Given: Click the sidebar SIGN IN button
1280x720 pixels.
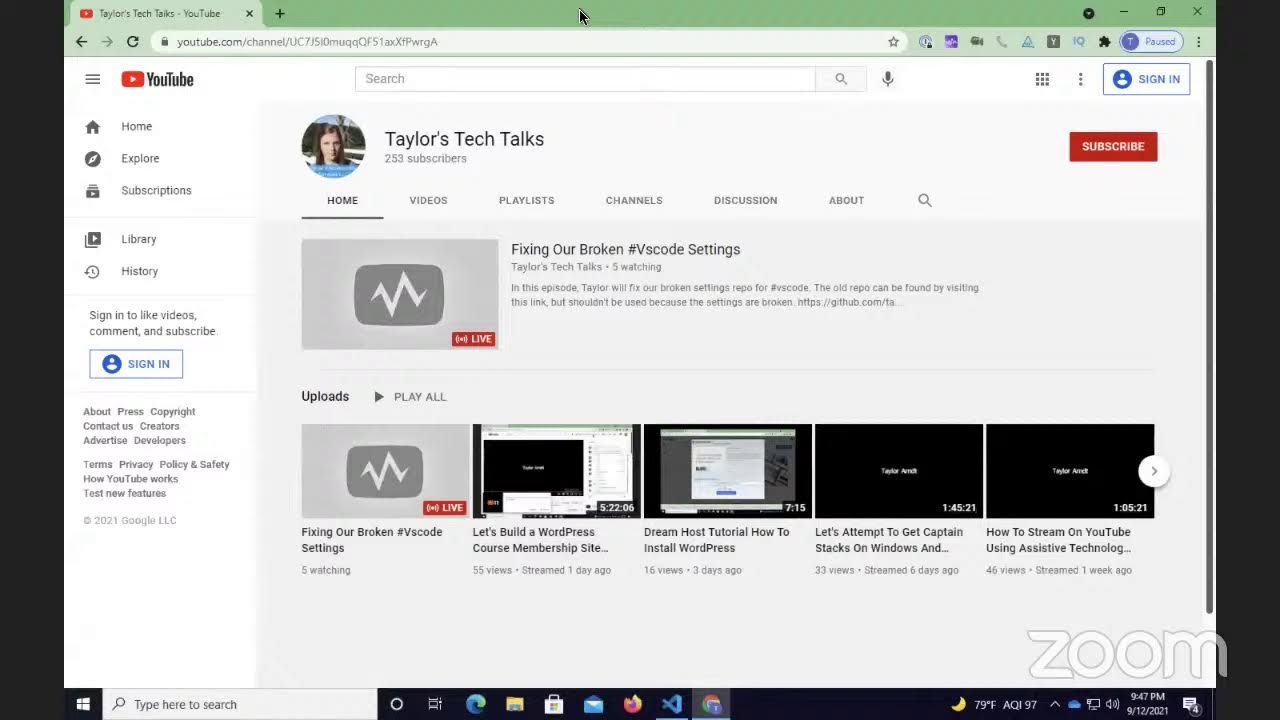Looking at the screenshot, I should click(x=136, y=364).
